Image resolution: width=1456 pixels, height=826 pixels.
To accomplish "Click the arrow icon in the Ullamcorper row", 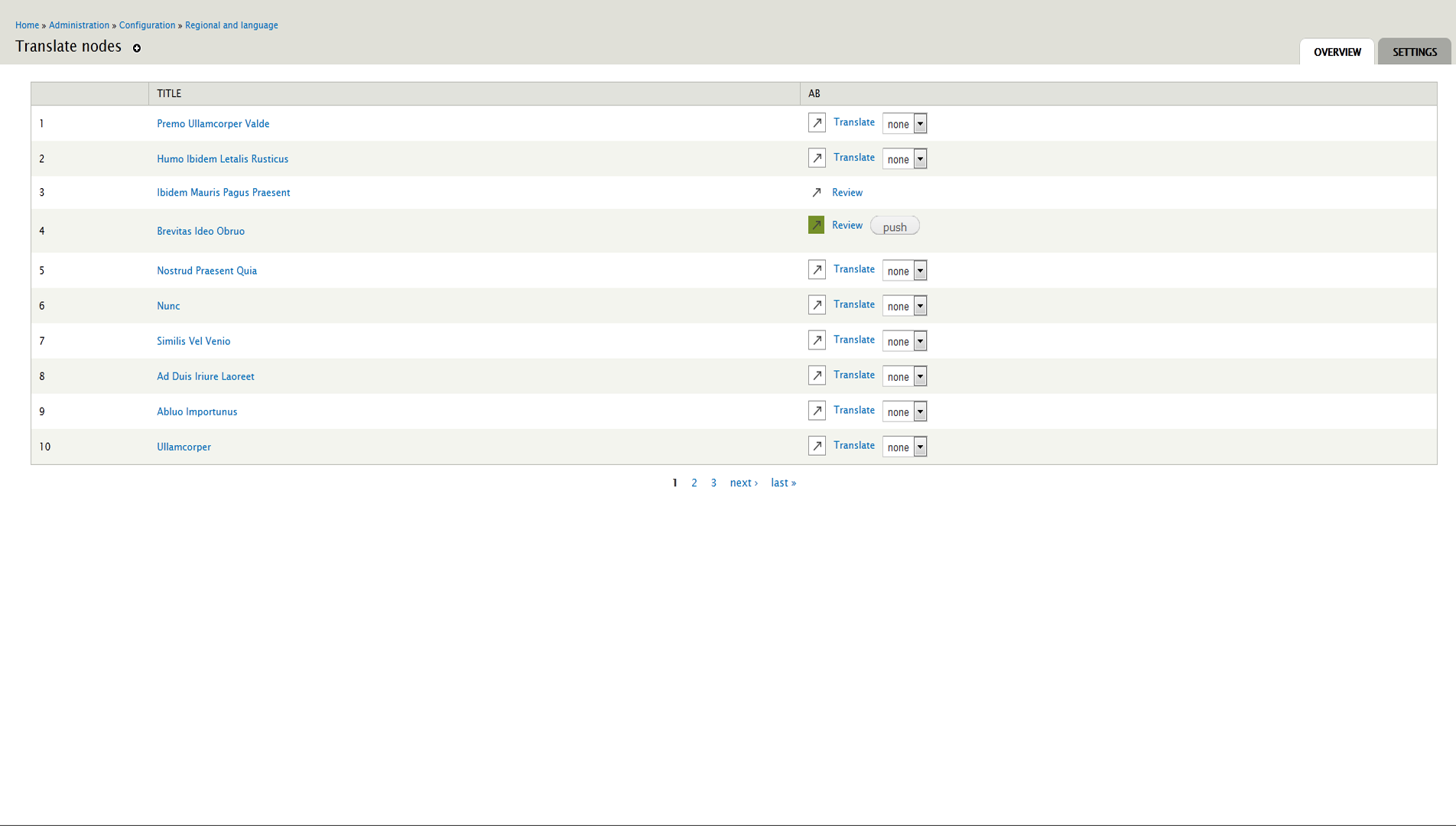I will (817, 446).
